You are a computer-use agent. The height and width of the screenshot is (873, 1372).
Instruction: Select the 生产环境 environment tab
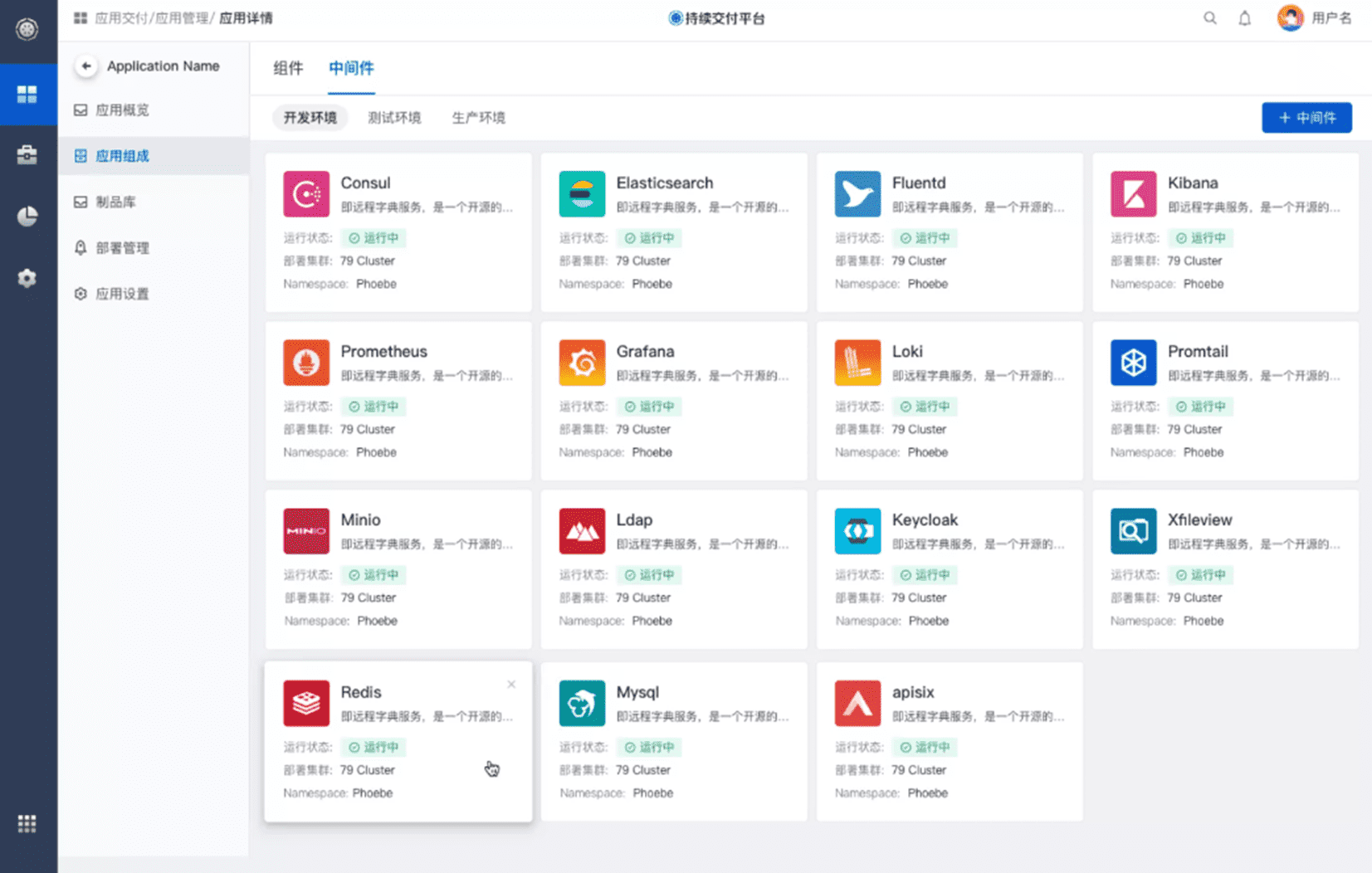pos(479,118)
